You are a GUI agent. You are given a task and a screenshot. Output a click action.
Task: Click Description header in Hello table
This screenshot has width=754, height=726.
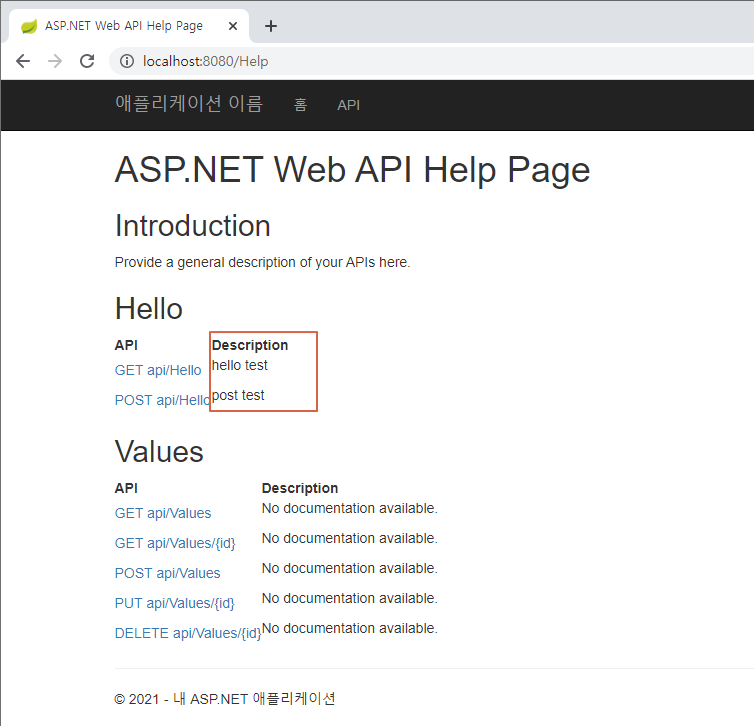pyautogui.click(x=250, y=345)
